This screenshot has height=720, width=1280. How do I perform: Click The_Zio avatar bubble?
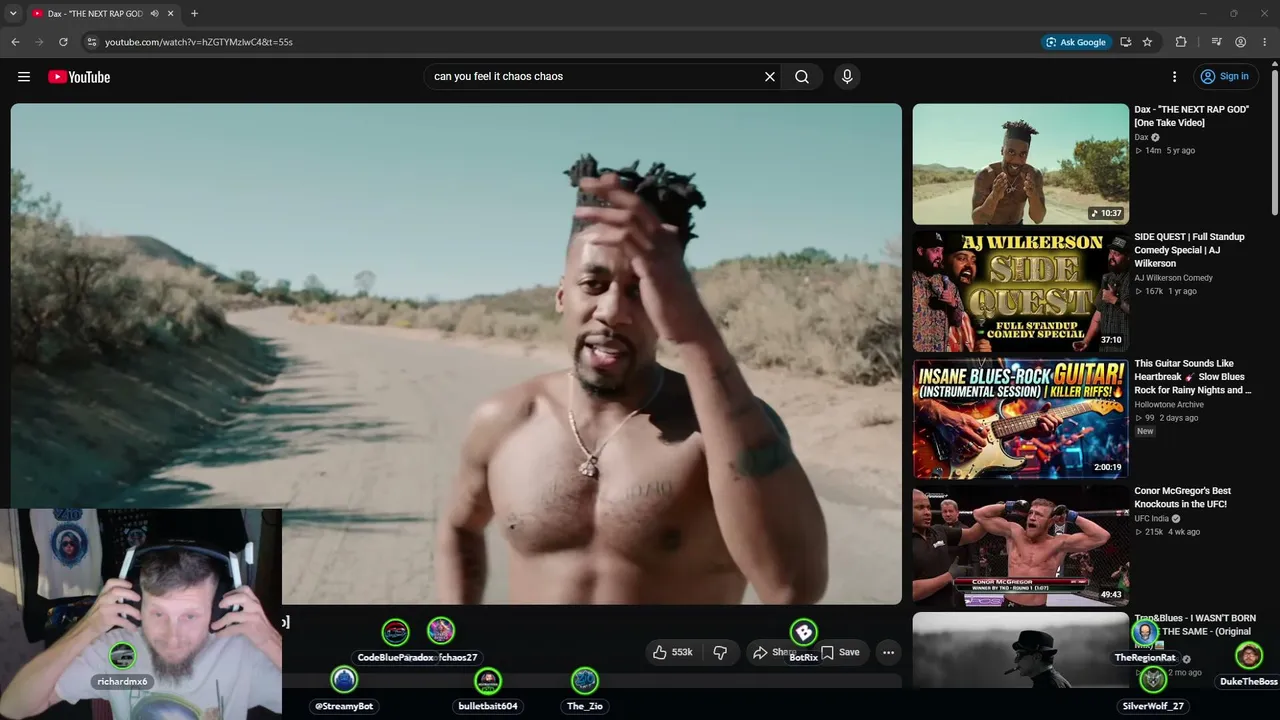(x=585, y=680)
